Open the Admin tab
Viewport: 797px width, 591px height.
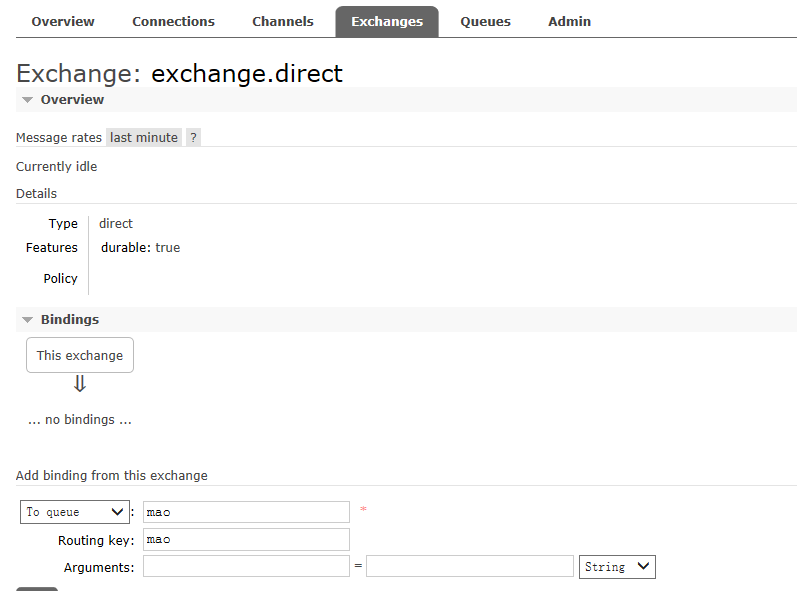(569, 22)
